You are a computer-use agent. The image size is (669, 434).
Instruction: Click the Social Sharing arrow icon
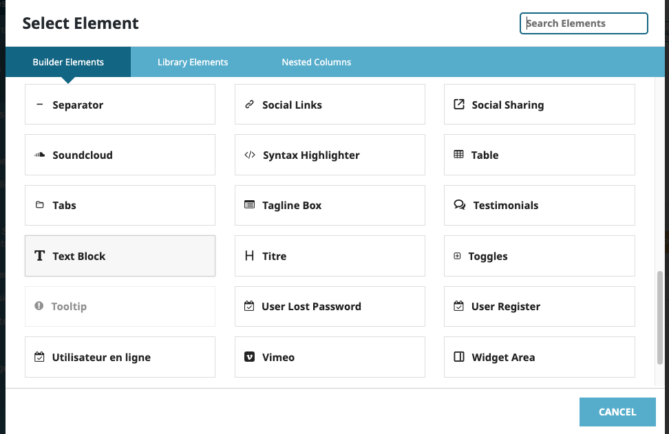(x=459, y=104)
